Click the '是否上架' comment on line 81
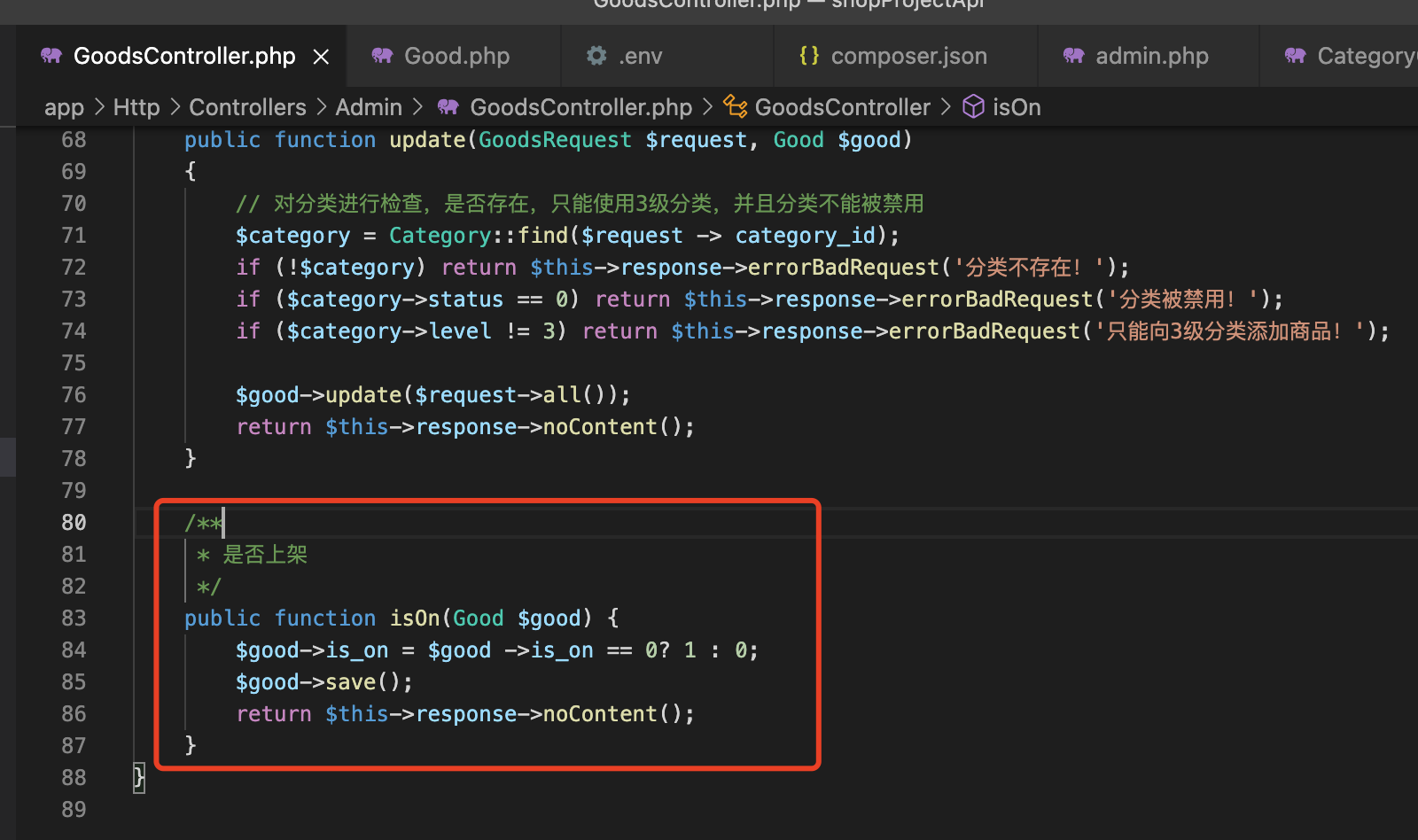The width and height of the screenshot is (1418, 840). tap(264, 555)
